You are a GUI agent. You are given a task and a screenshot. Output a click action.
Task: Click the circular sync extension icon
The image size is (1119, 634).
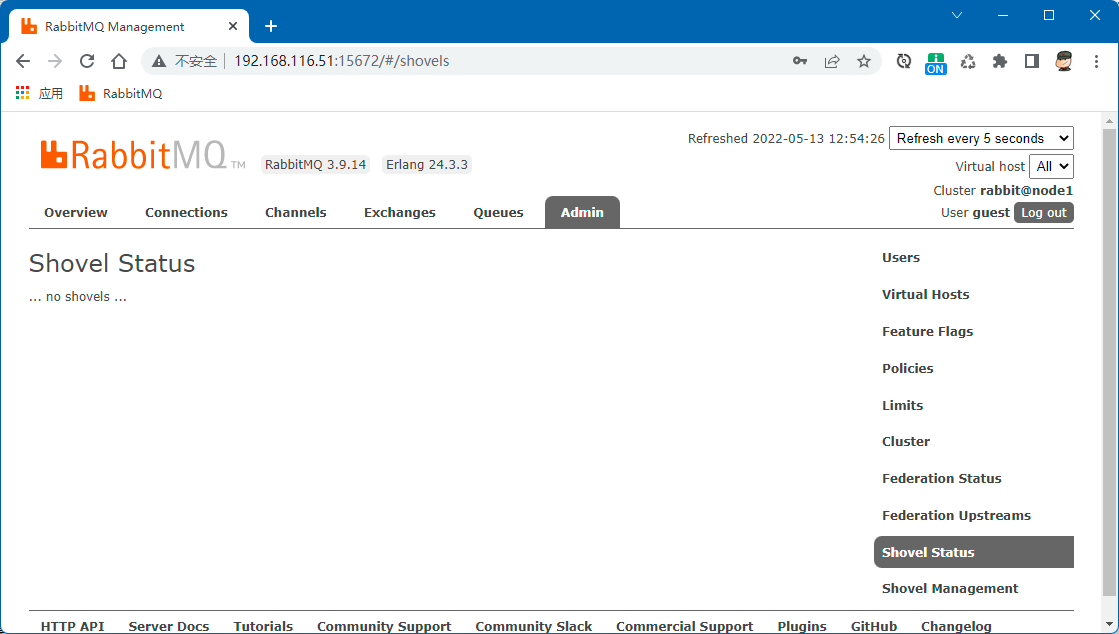(x=903, y=61)
